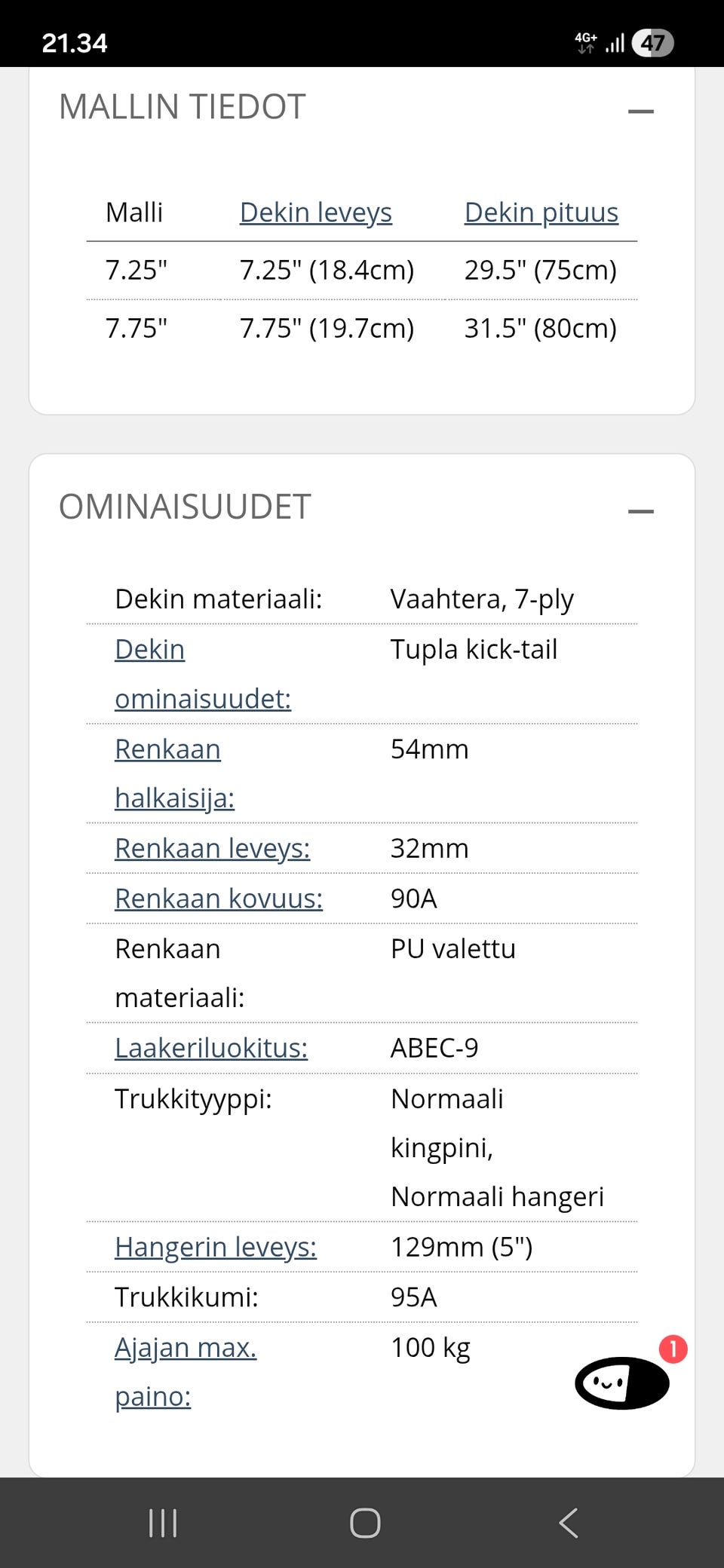
Task: Open the Dekin pituus link
Action: pos(541,213)
